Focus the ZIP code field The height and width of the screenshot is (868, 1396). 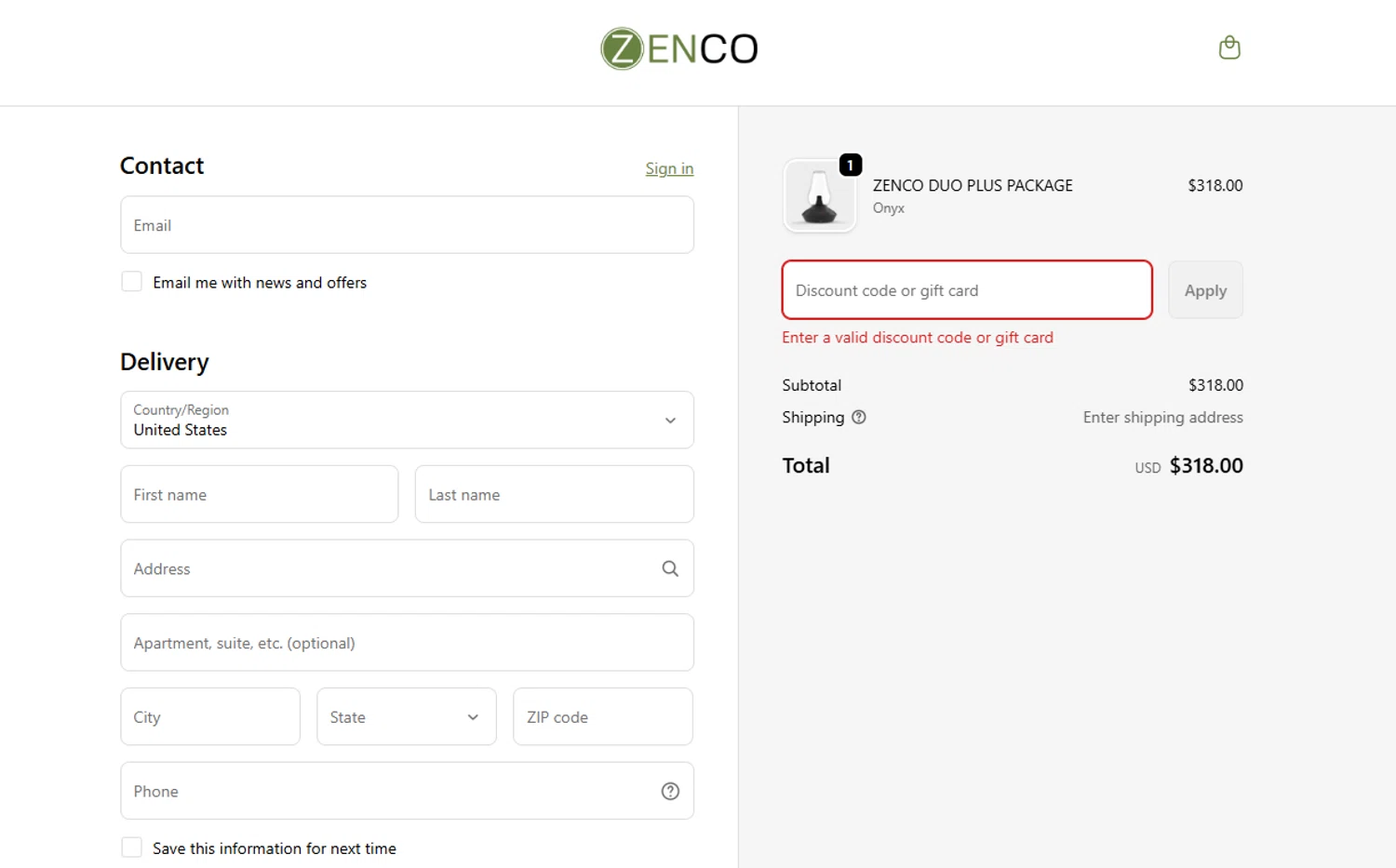pyautogui.click(x=603, y=716)
